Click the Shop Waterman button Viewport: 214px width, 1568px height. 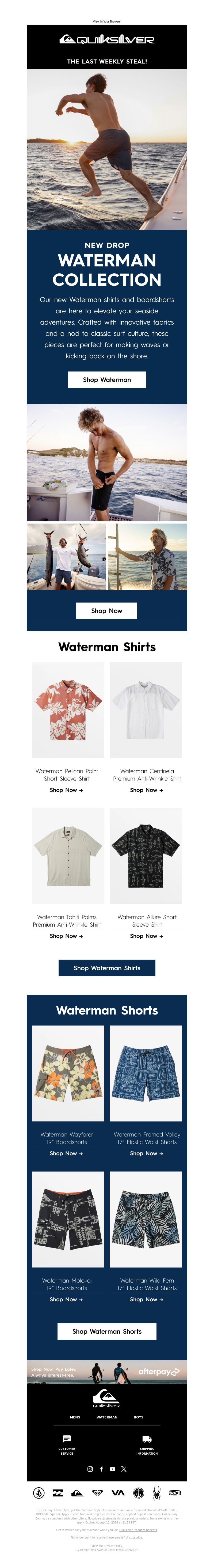point(107,380)
